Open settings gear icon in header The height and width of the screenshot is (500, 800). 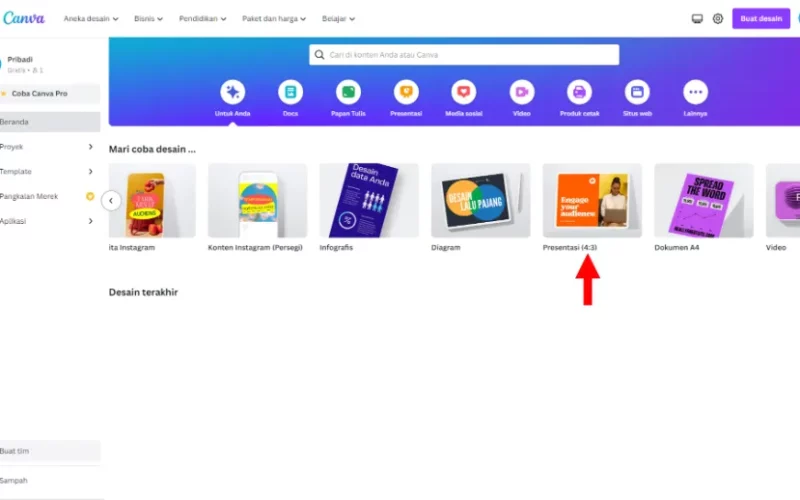tap(718, 19)
